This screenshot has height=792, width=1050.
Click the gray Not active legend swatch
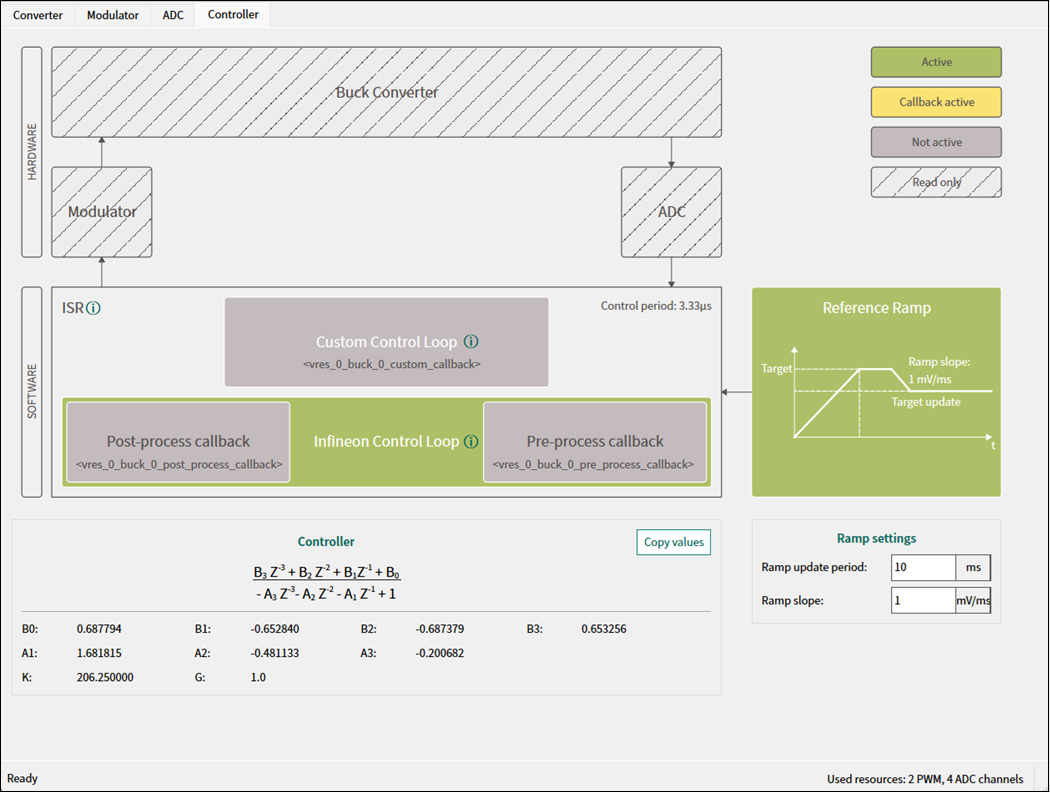[936, 142]
